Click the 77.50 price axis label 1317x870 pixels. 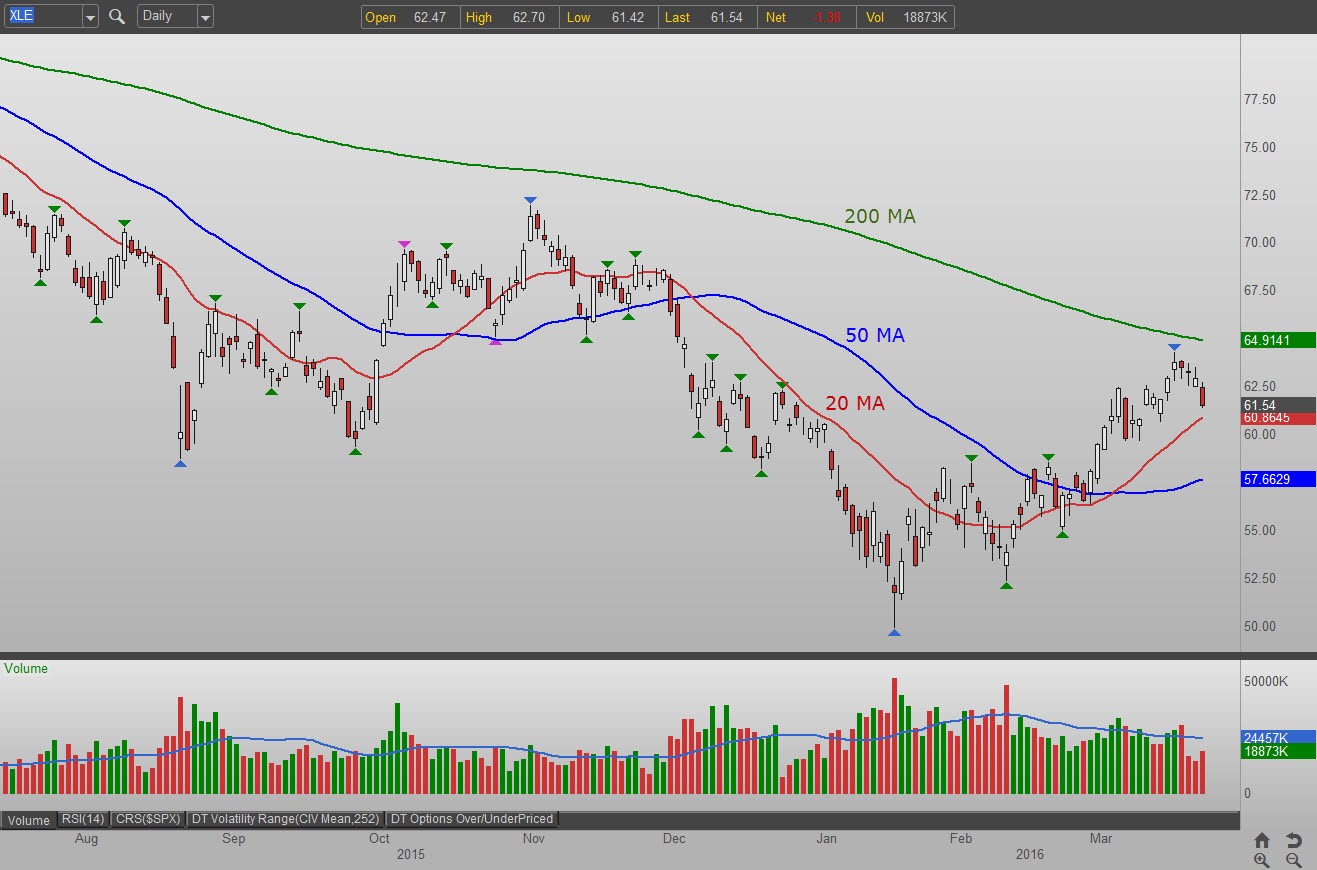click(x=1259, y=100)
